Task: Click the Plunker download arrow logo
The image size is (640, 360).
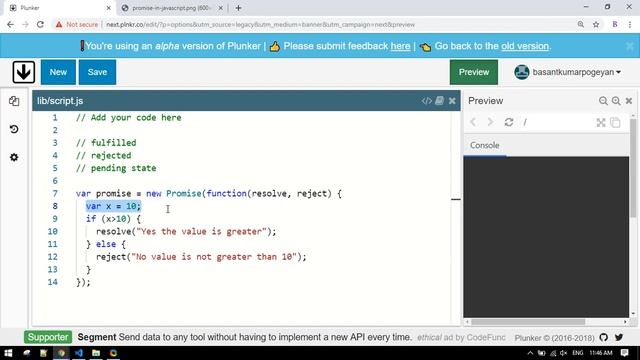Action: pos(23,72)
